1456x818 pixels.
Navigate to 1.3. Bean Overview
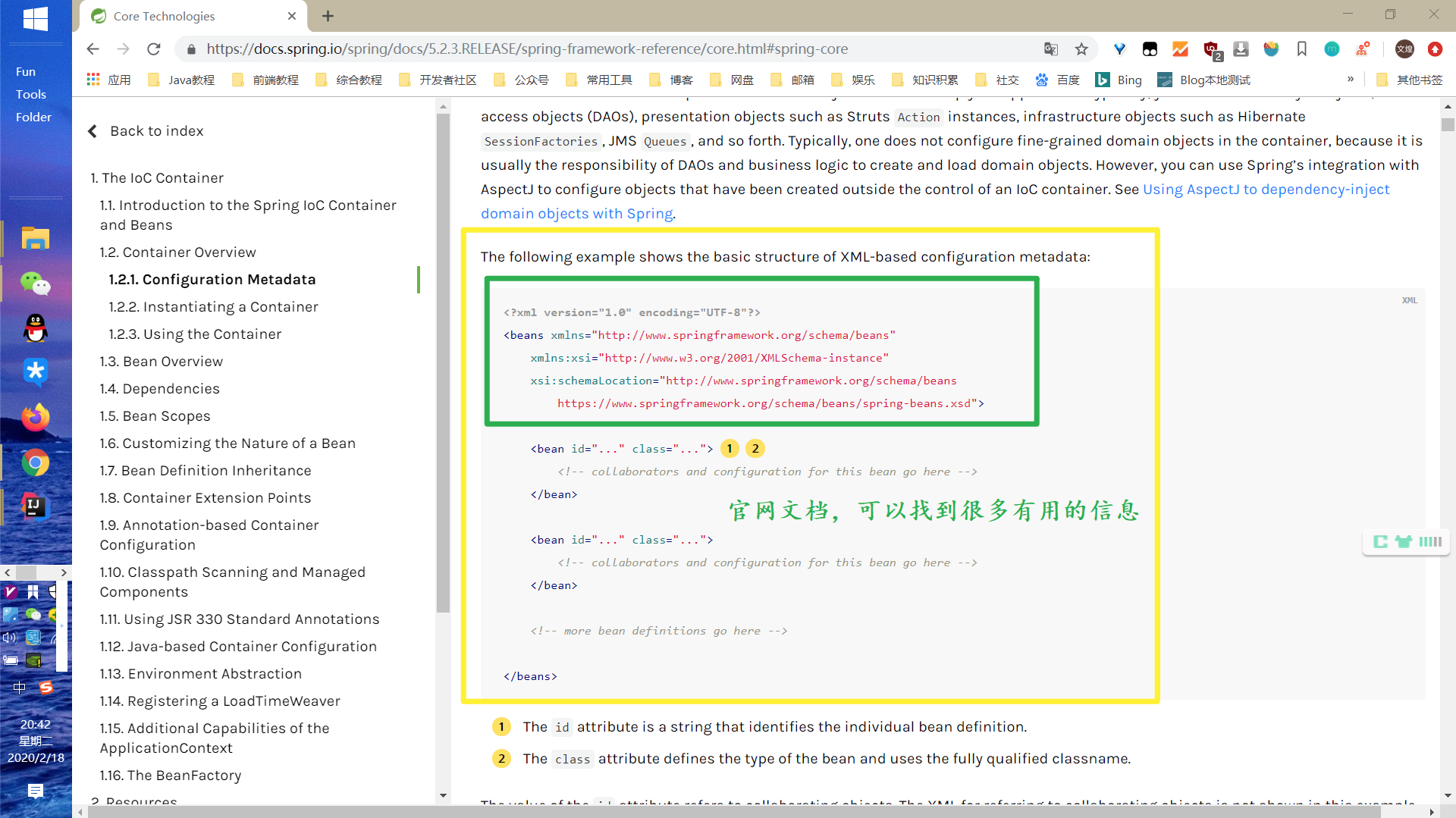click(x=161, y=362)
